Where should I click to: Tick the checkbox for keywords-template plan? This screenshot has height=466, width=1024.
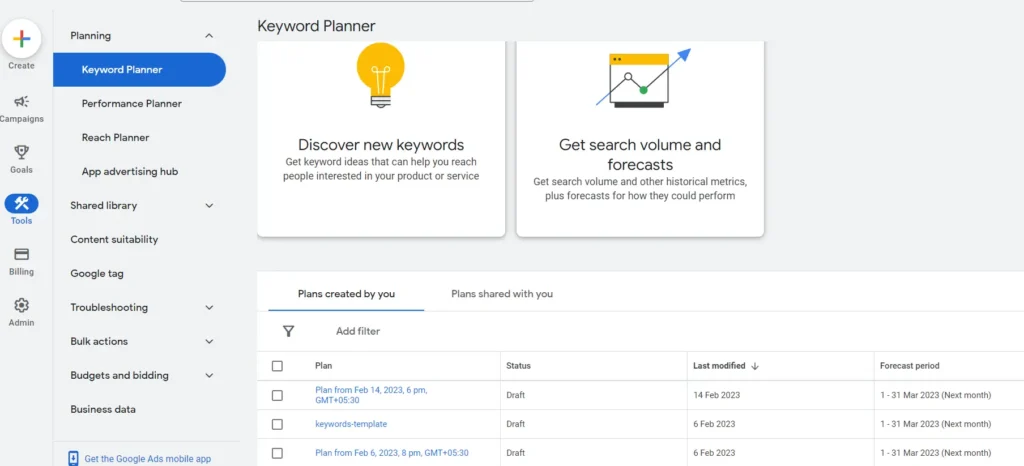click(277, 424)
